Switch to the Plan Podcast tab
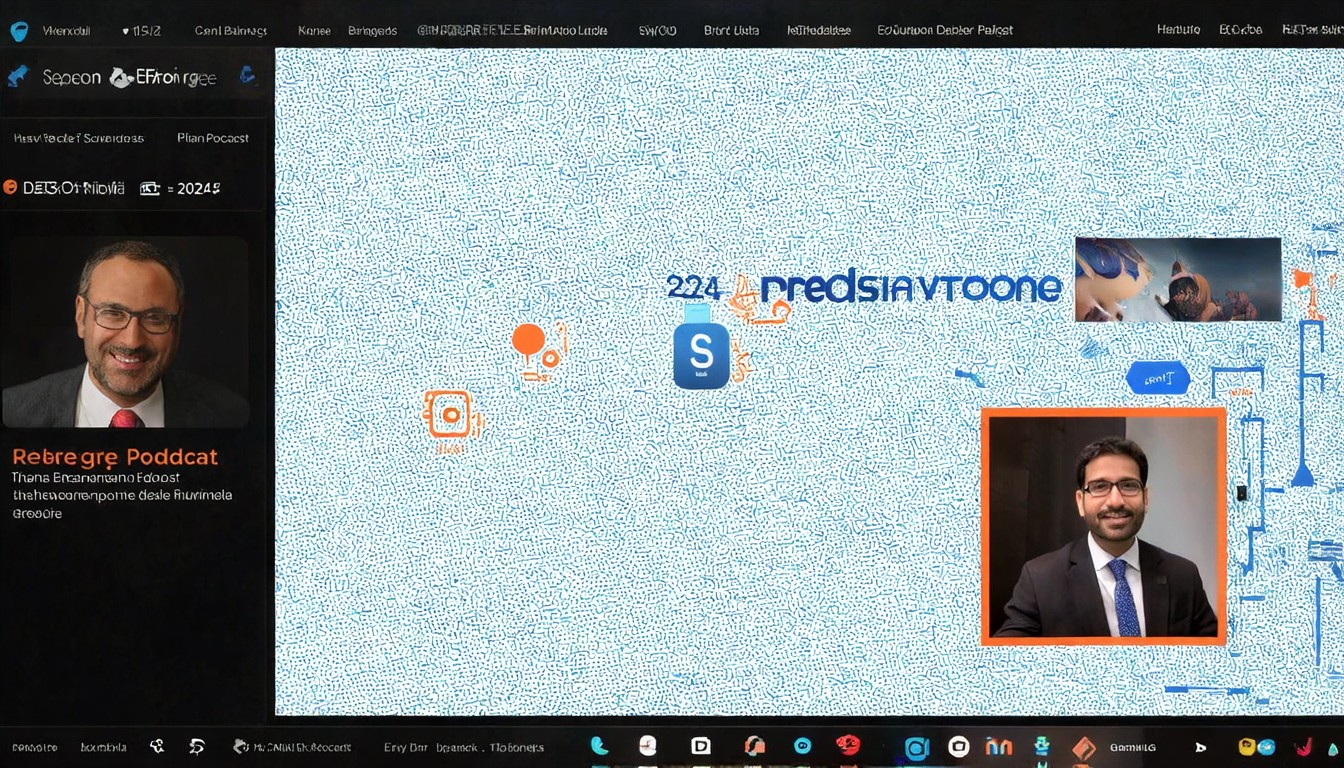 point(213,138)
